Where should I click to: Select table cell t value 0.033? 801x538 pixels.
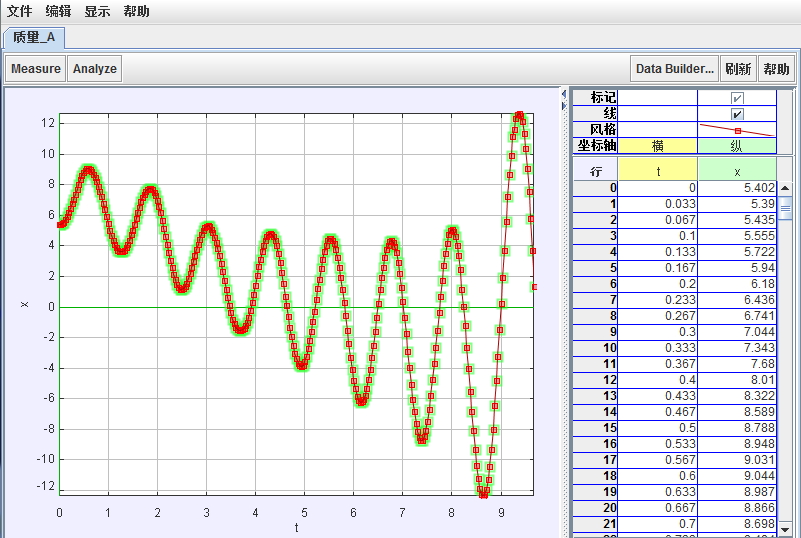(x=658, y=204)
